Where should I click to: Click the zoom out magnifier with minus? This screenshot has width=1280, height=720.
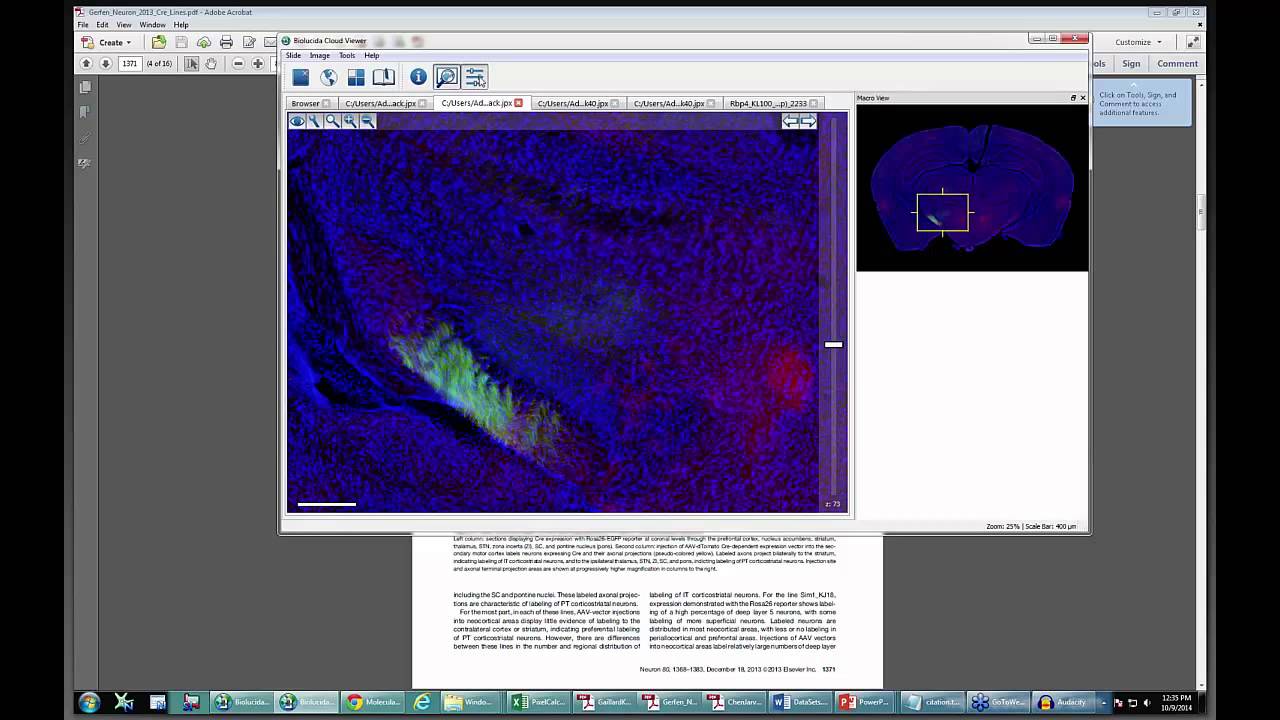368,121
